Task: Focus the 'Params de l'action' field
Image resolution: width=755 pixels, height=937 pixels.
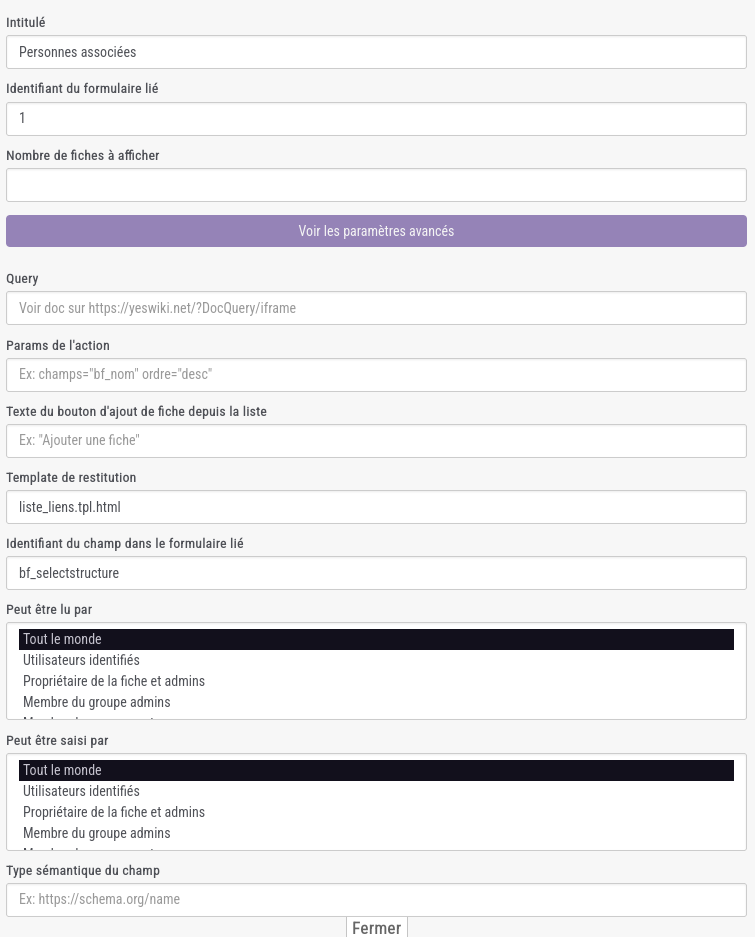Action: pyautogui.click(x=376, y=374)
